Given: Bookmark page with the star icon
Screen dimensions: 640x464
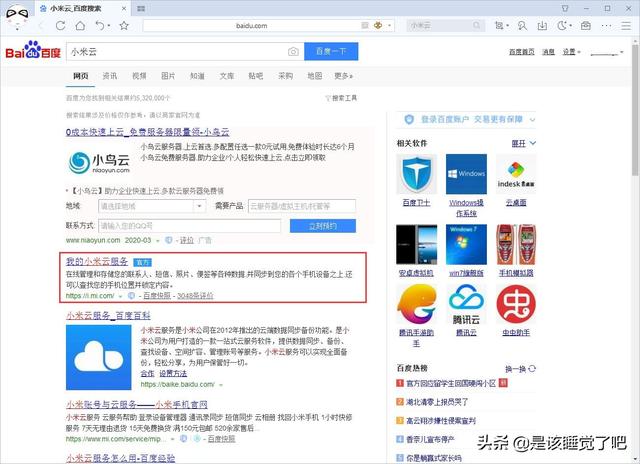Looking at the screenshot, I should 124,26.
